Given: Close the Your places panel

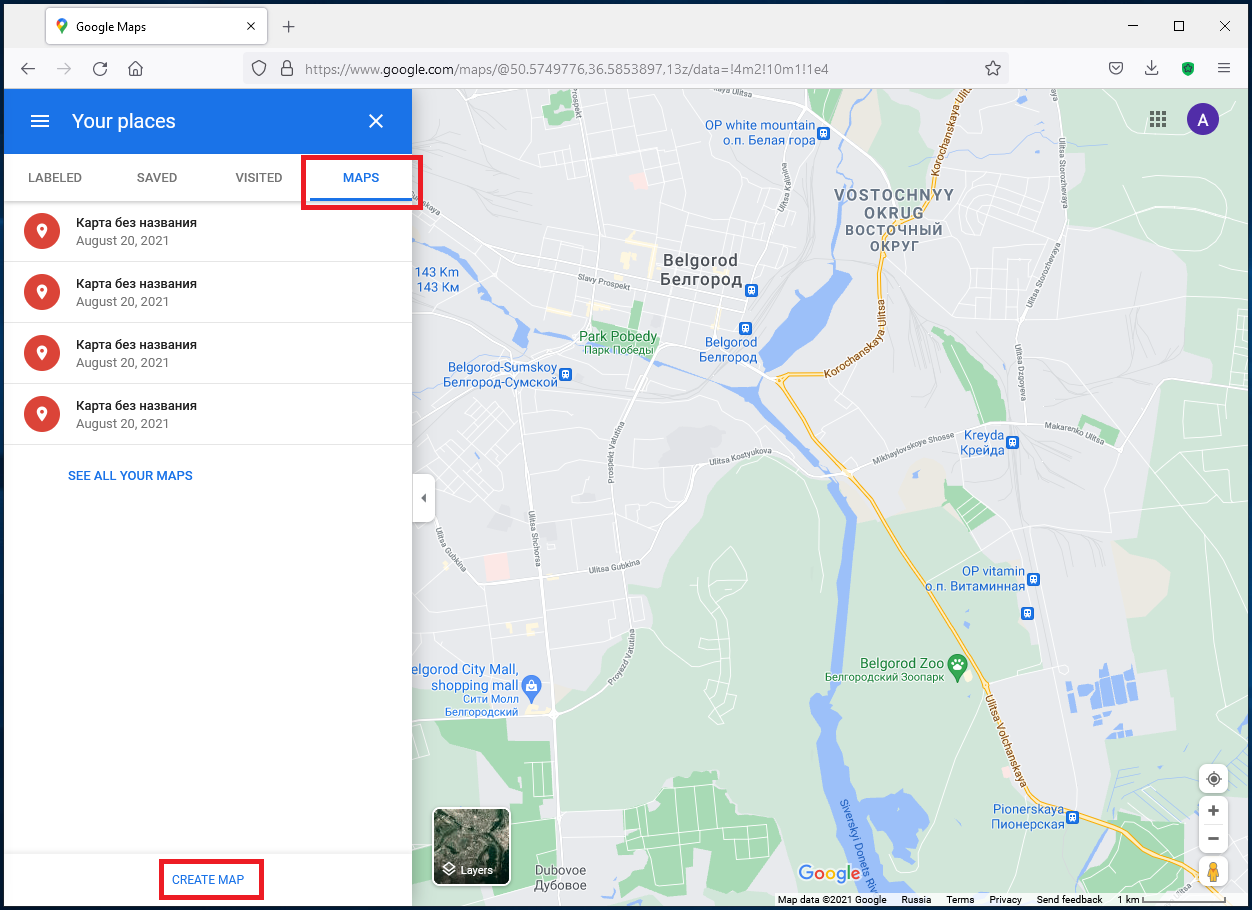Looking at the screenshot, I should [x=376, y=121].
